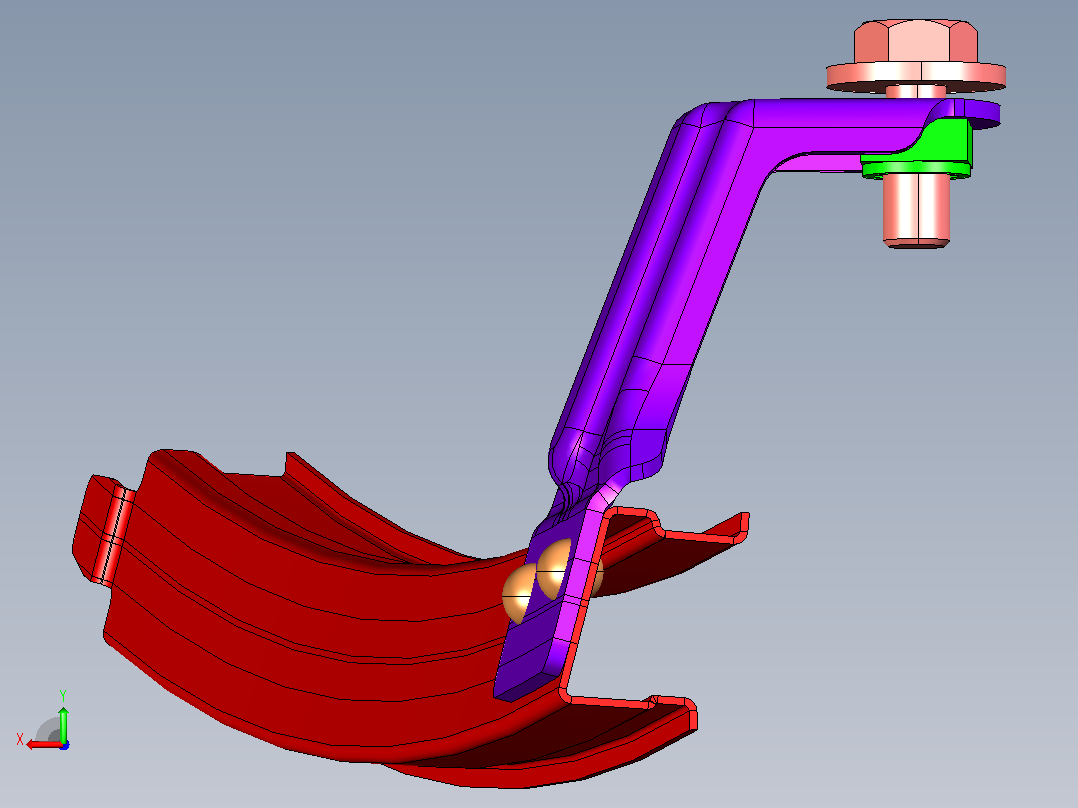This screenshot has width=1078, height=808.
Task: Select the bolt shank below green nut
Action: [916, 210]
